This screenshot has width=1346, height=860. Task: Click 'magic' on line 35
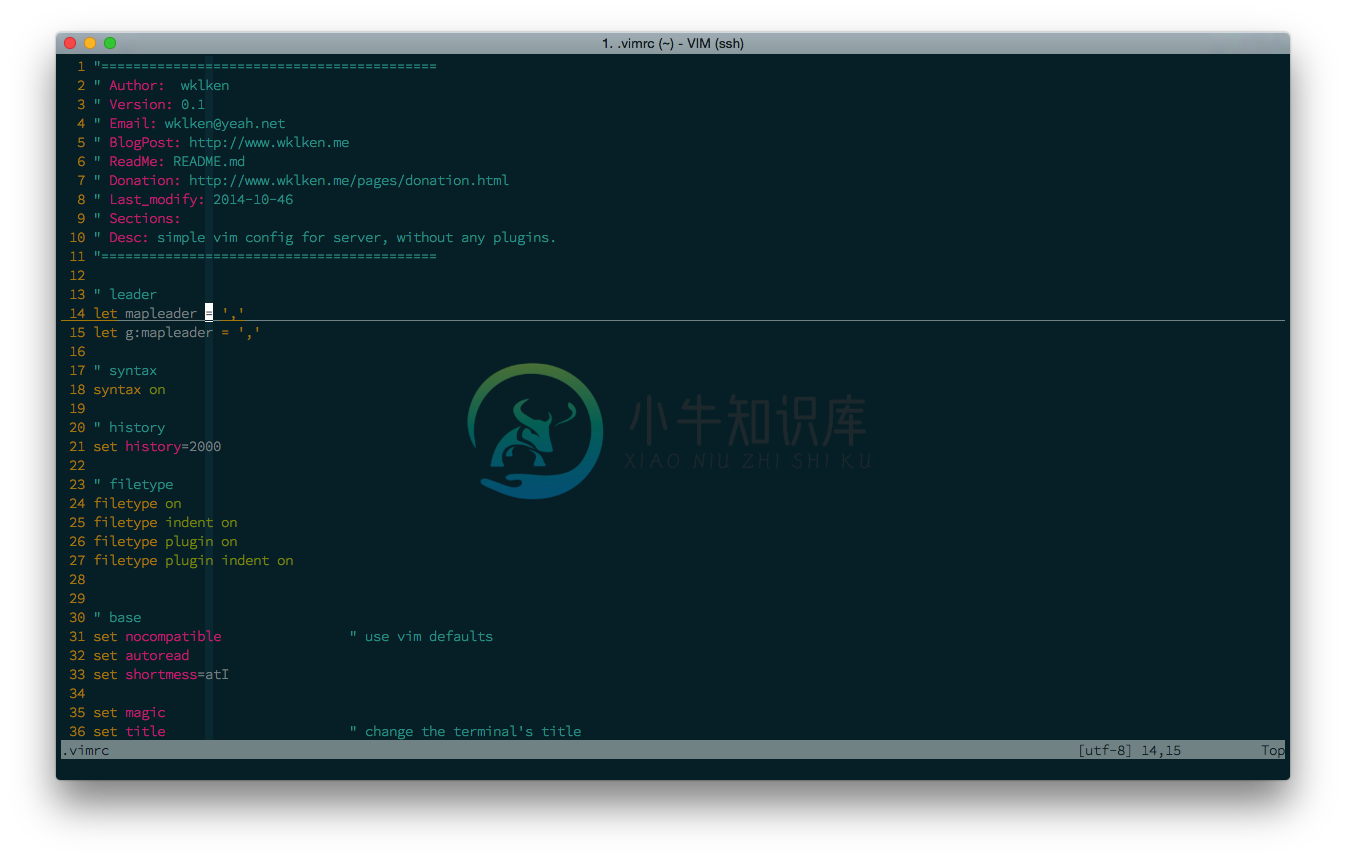[145, 712]
